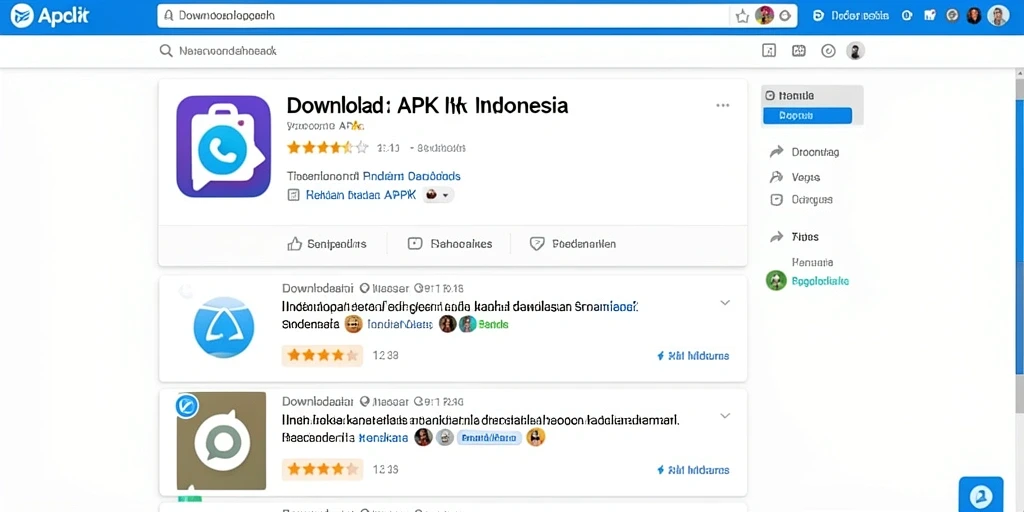Click the 'Hemde' sidebar heading
This screenshot has height=512, width=1024.
coord(790,95)
